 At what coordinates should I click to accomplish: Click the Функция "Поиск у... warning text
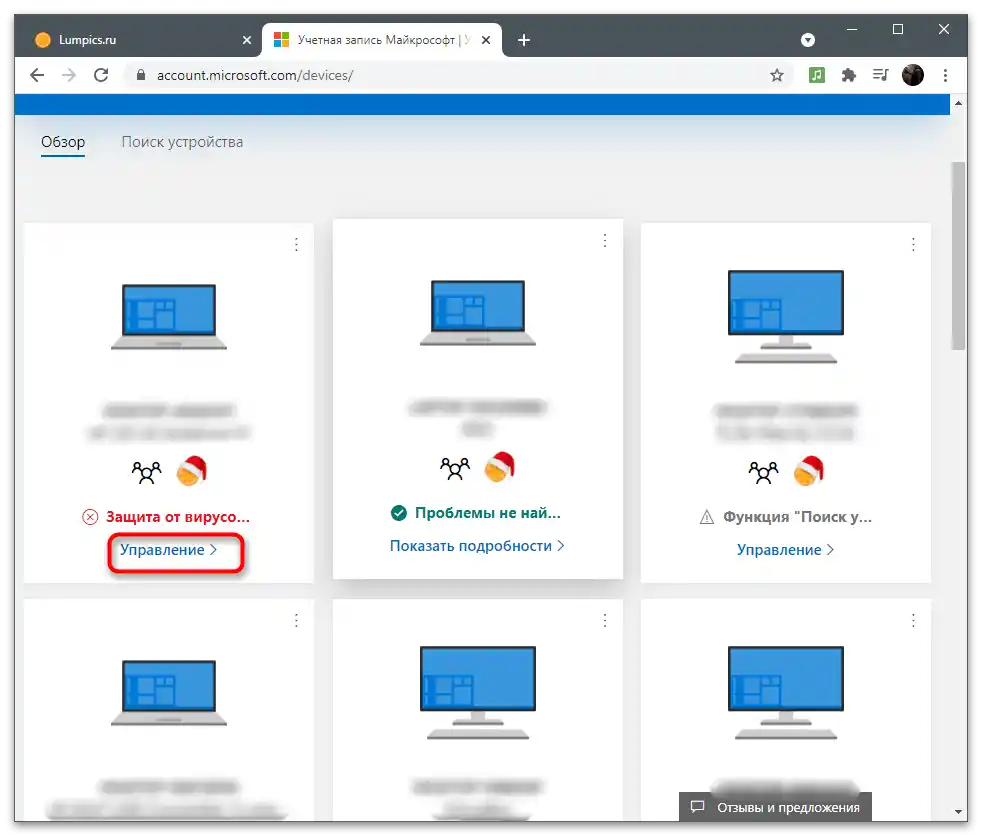pos(797,517)
